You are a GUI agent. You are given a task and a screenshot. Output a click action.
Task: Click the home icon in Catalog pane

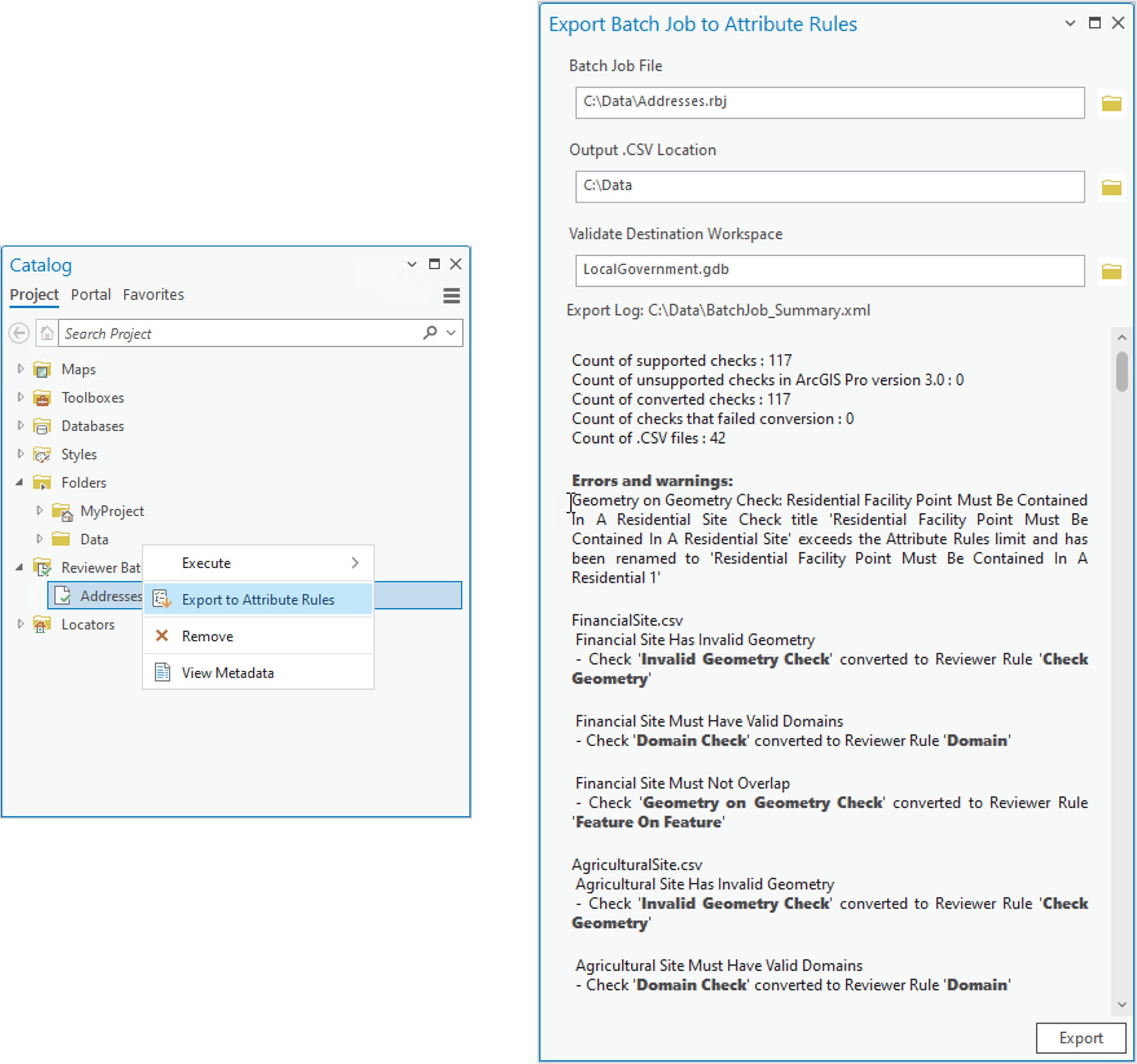click(x=47, y=333)
